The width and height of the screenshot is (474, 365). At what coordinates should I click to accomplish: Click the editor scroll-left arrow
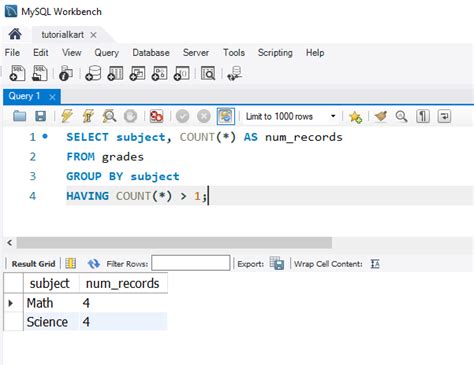[10, 242]
